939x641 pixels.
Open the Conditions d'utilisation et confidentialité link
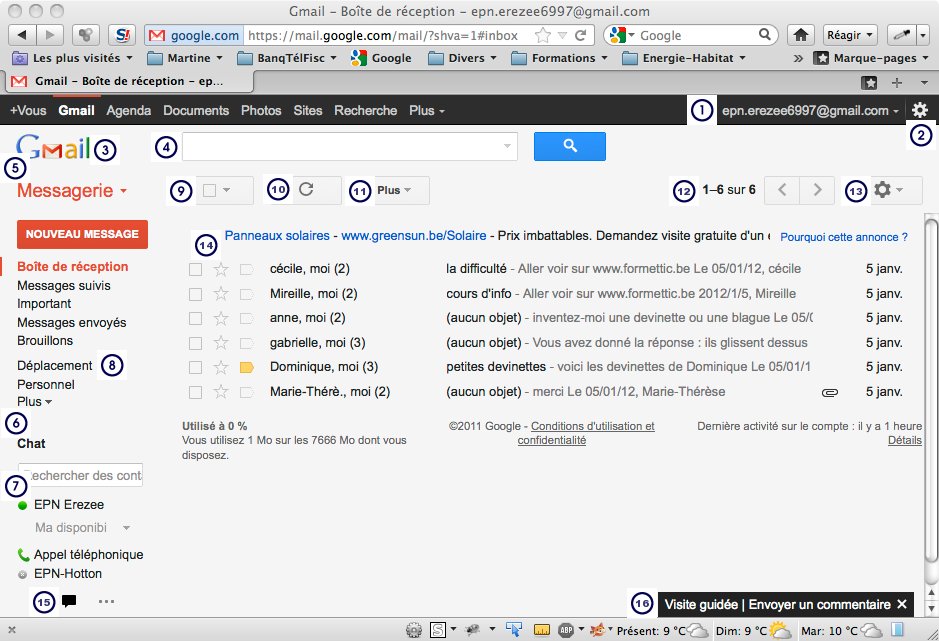coord(586,433)
